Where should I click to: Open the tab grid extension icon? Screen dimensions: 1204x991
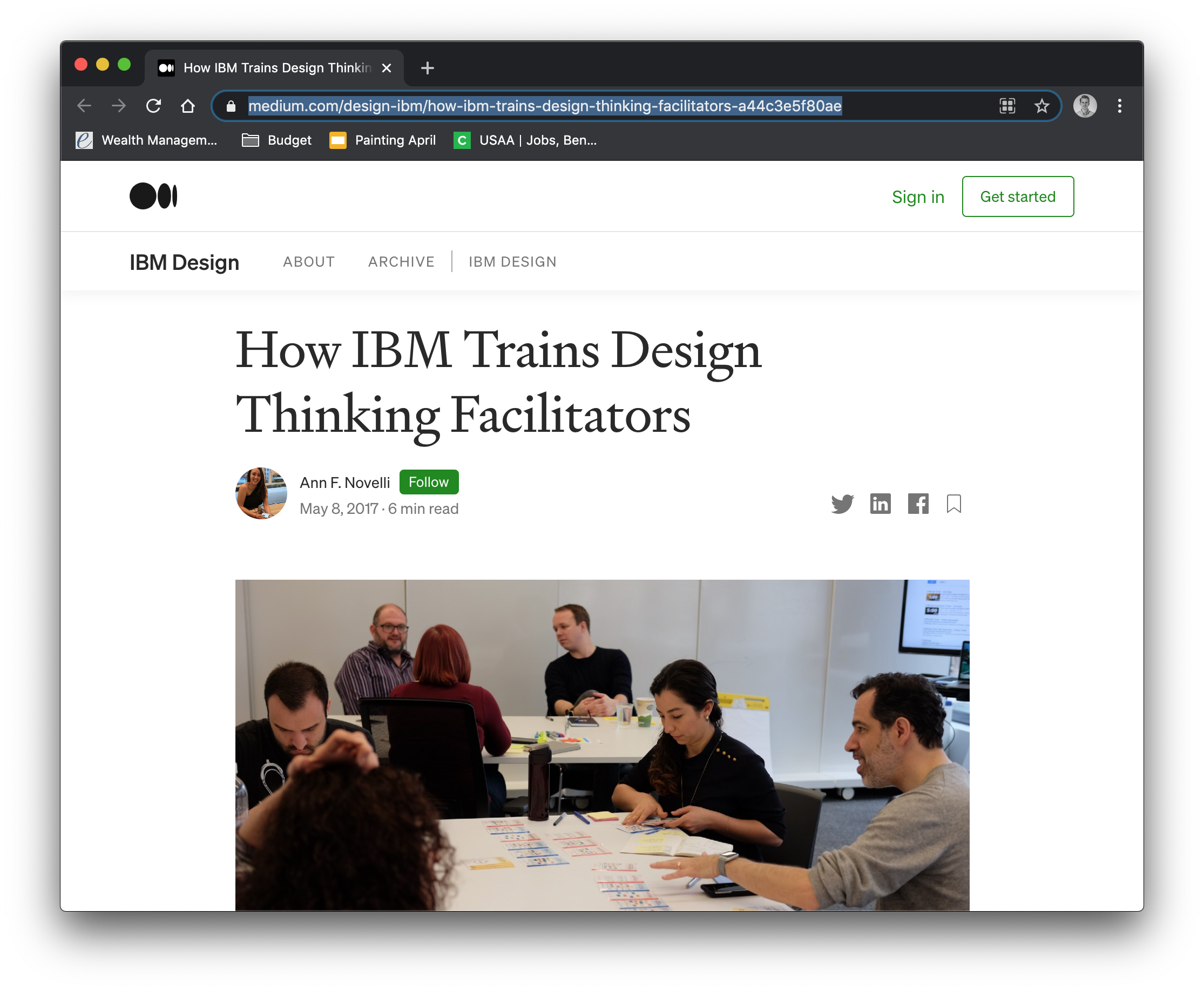click(x=1007, y=106)
